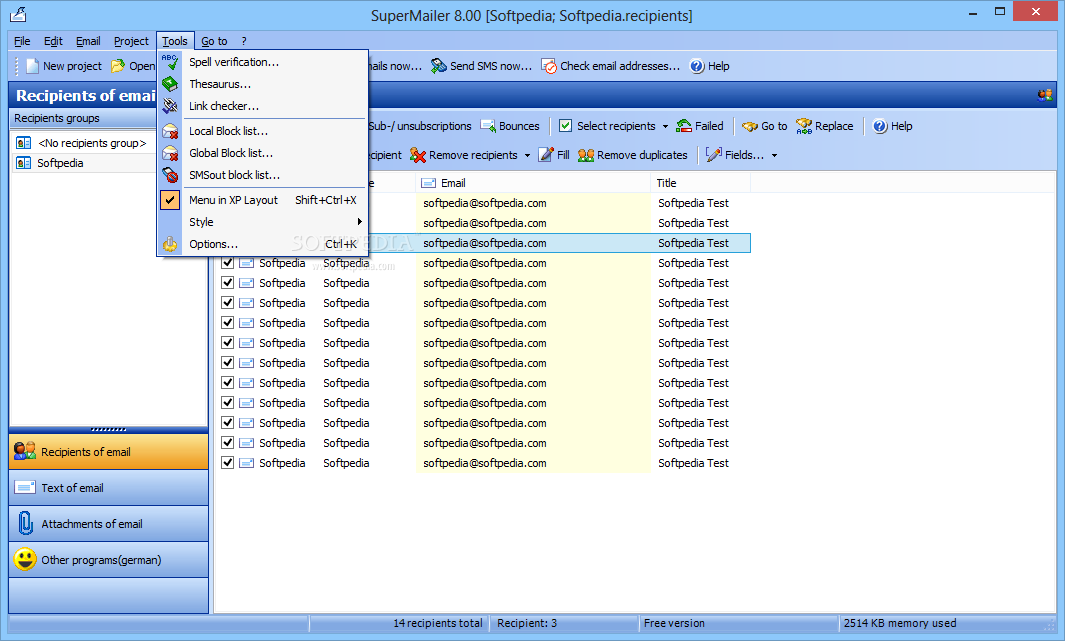The width and height of the screenshot is (1065, 641).
Task: Open the Project menu
Action: pyautogui.click(x=131, y=41)
